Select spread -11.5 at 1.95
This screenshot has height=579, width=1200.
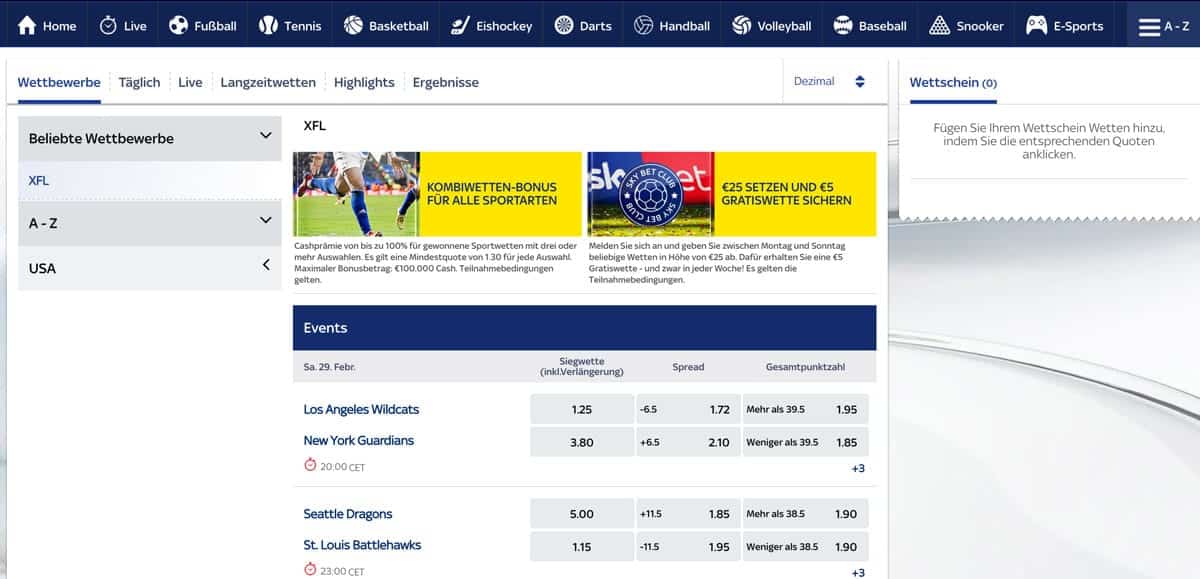(688, 547)
